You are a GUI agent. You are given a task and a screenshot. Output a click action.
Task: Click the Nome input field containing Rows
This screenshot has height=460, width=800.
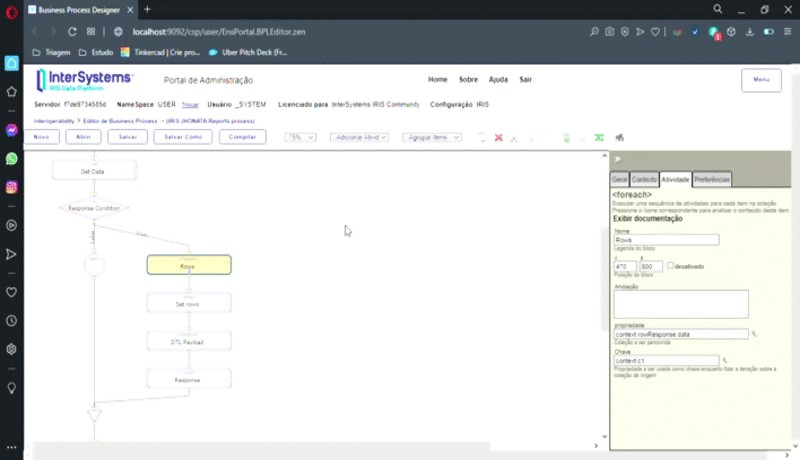pyautogui.click(x=665, y=240)
